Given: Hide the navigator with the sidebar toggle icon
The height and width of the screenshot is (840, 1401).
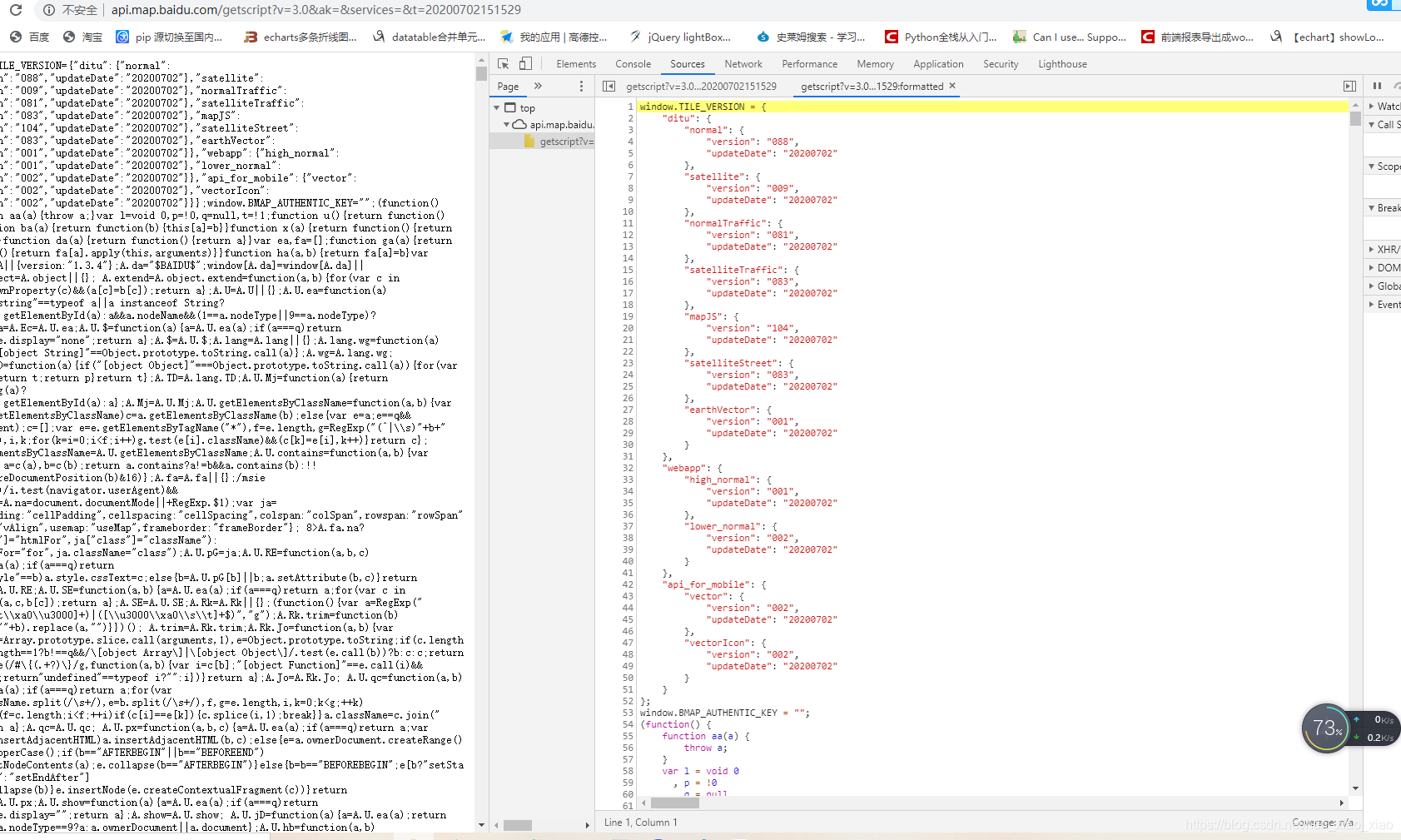Looking at the screenshot, I should (609, 86).
